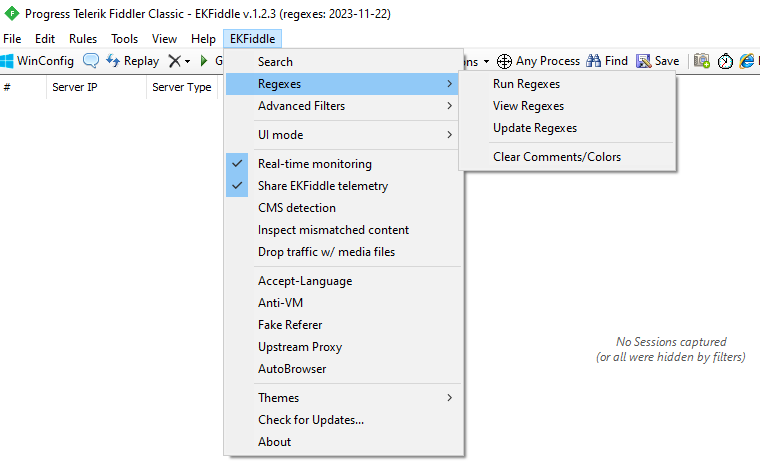The width and height of the screenshot is (760, 471).
Task: Click the Replay toolbar button
Action: click(x=133, y=61)
